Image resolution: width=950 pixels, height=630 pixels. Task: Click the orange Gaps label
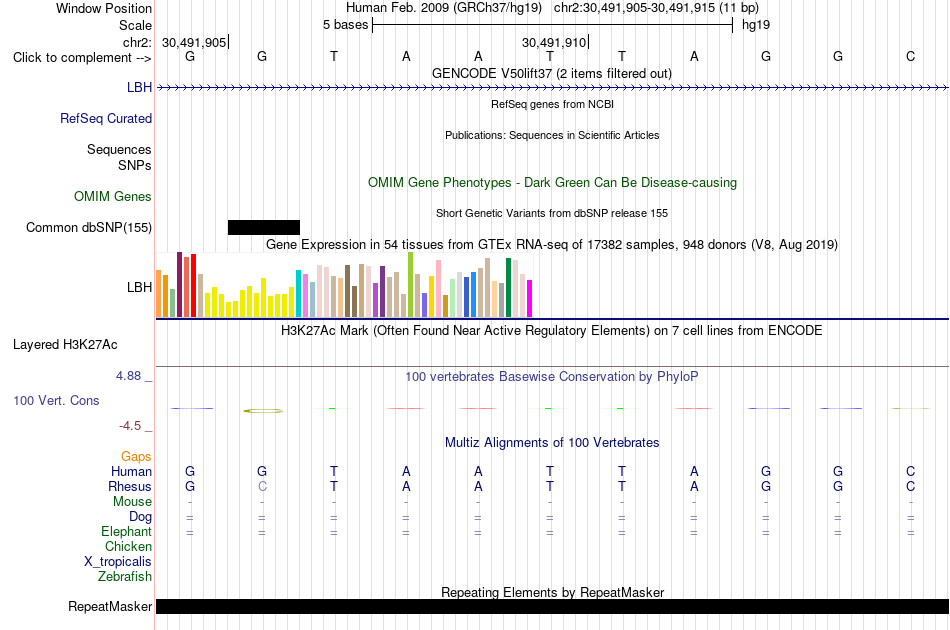click(x=136, y=456)
